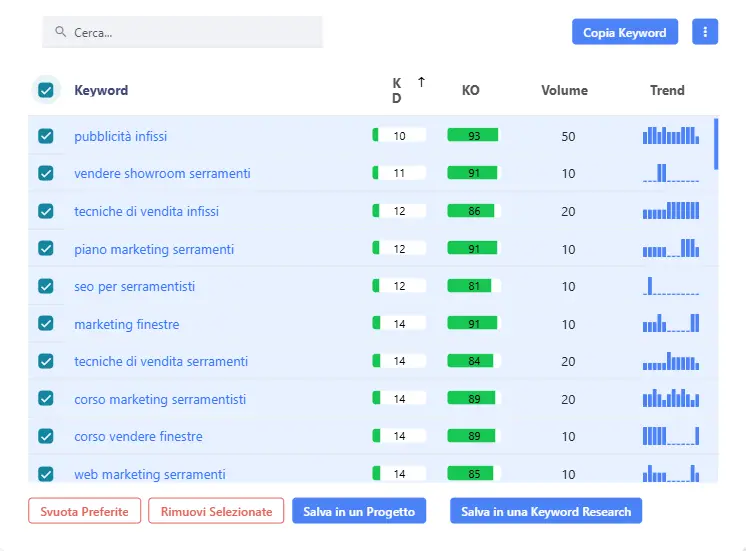This screenshot has height=551, width=746.
Task: Click the trend chart for marketing finestre
Action: click(671, 323)
